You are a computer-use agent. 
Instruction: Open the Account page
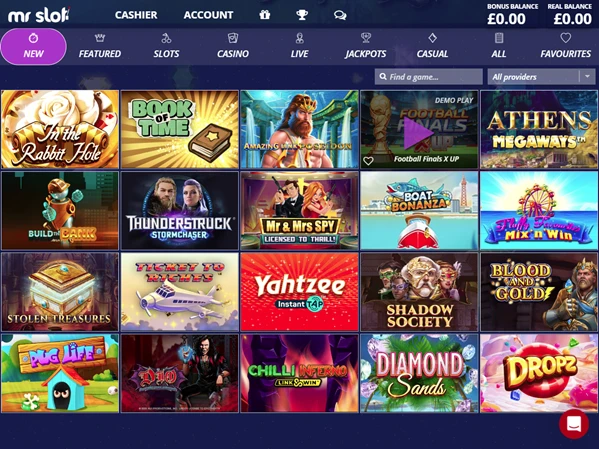click(x=209, y=15)
